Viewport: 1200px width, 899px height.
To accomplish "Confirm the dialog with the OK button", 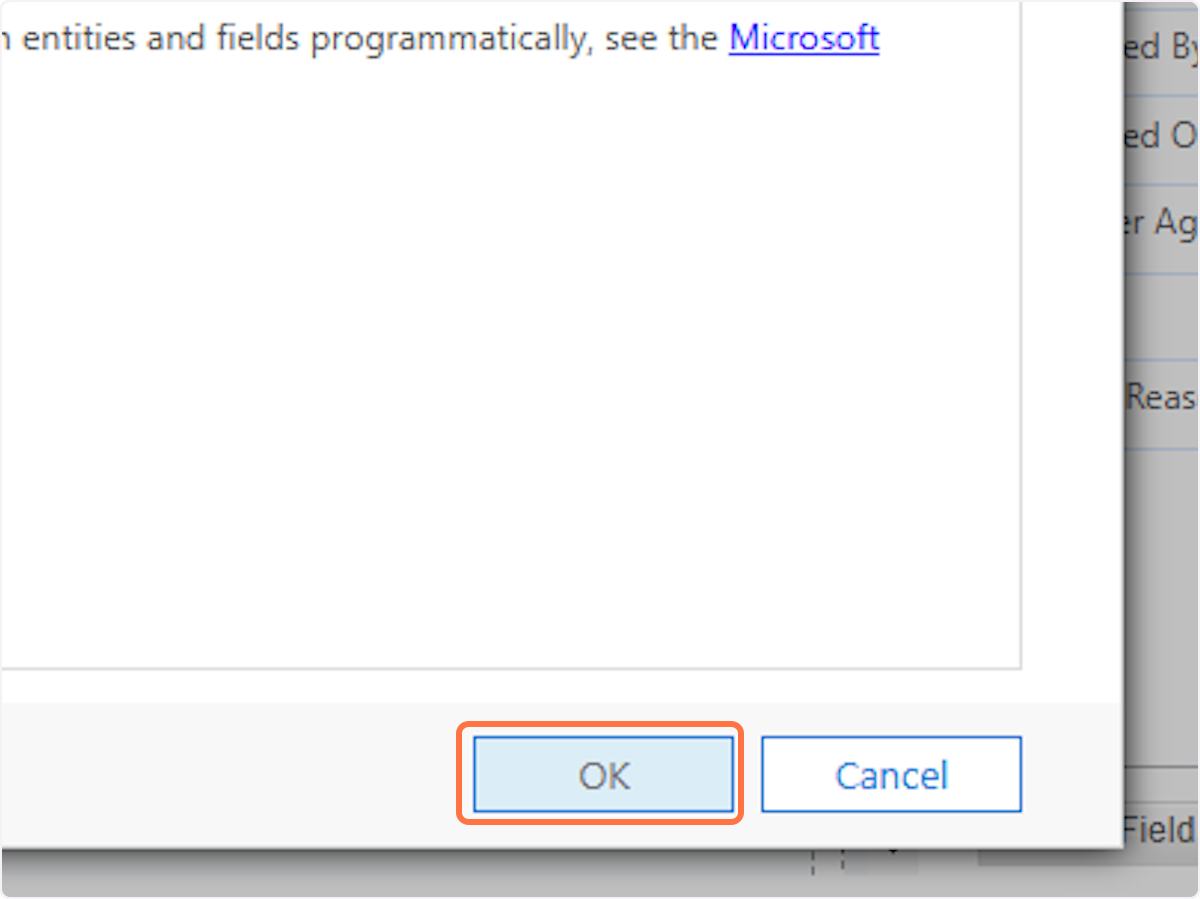I will pos(603,775).
